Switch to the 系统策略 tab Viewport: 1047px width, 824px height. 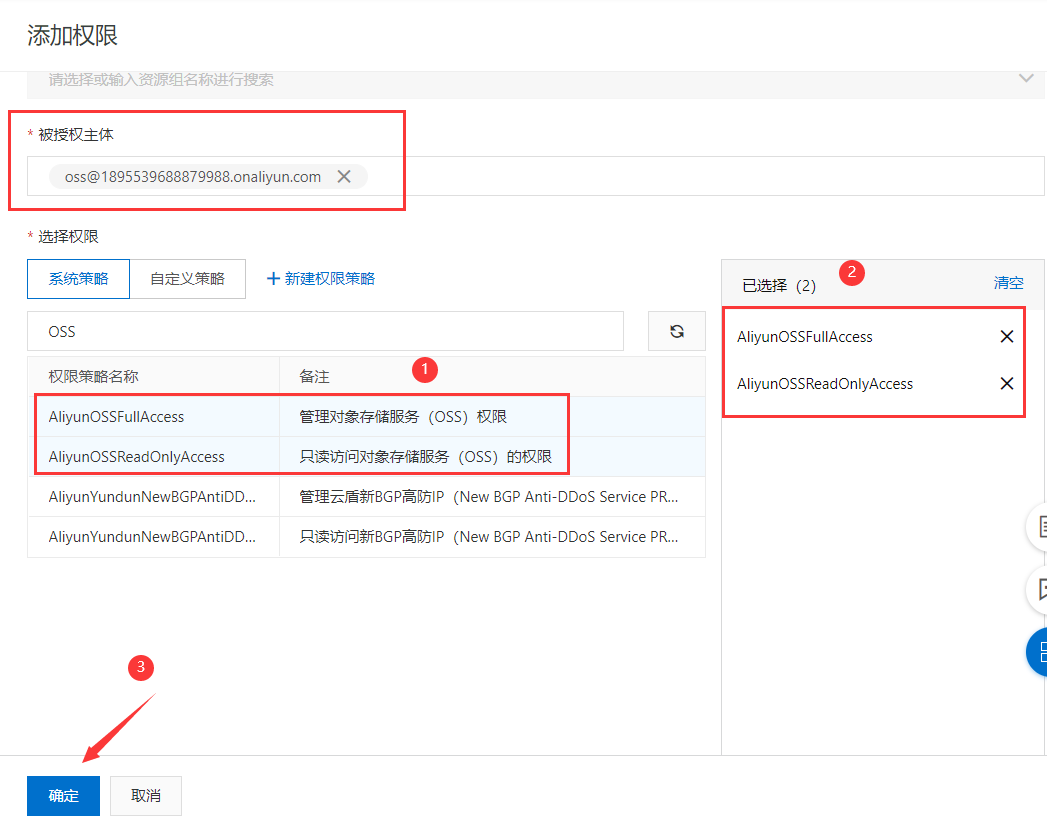coord(78,278)
